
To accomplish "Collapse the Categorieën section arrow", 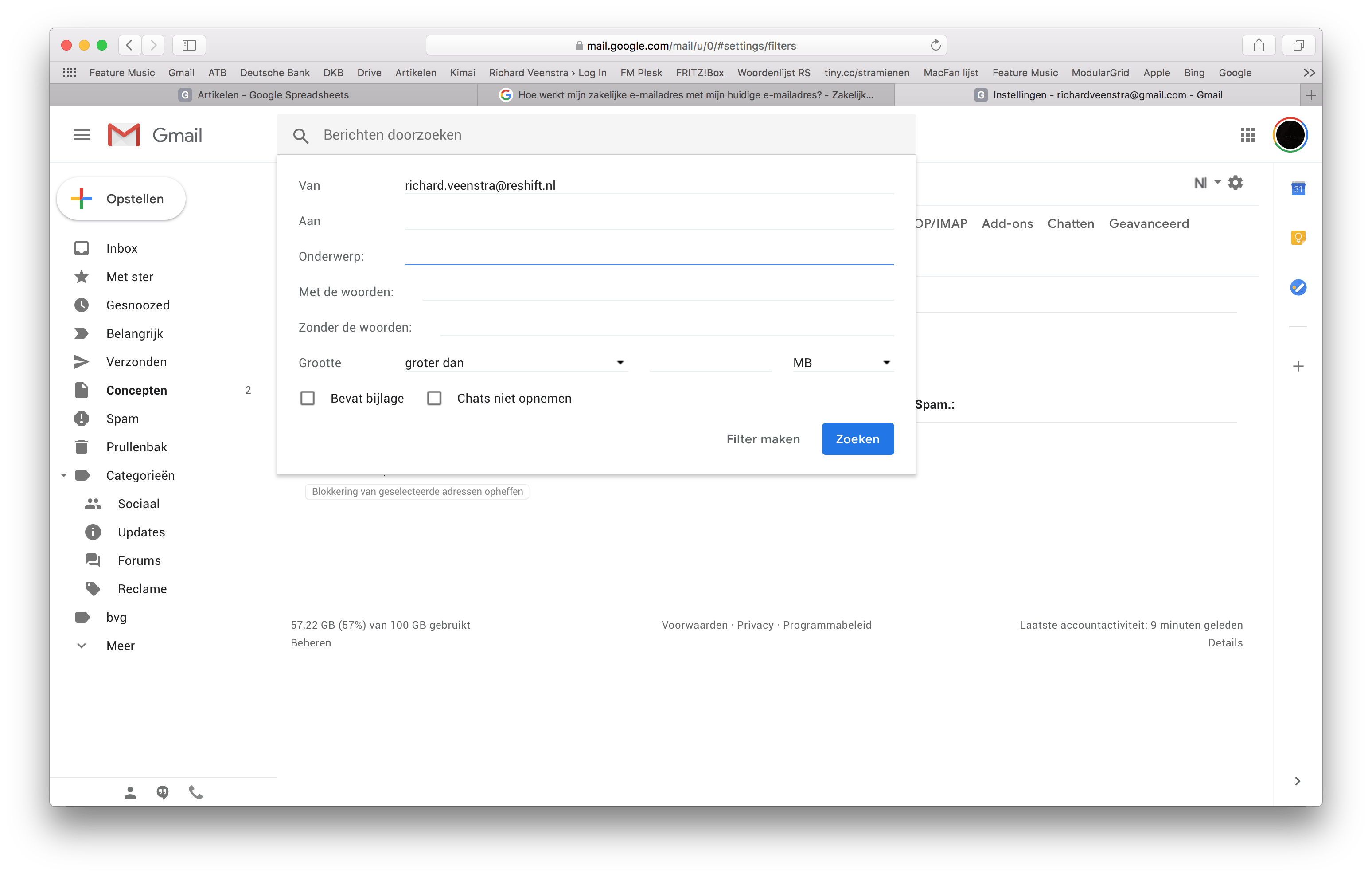I will pos(64,475).
